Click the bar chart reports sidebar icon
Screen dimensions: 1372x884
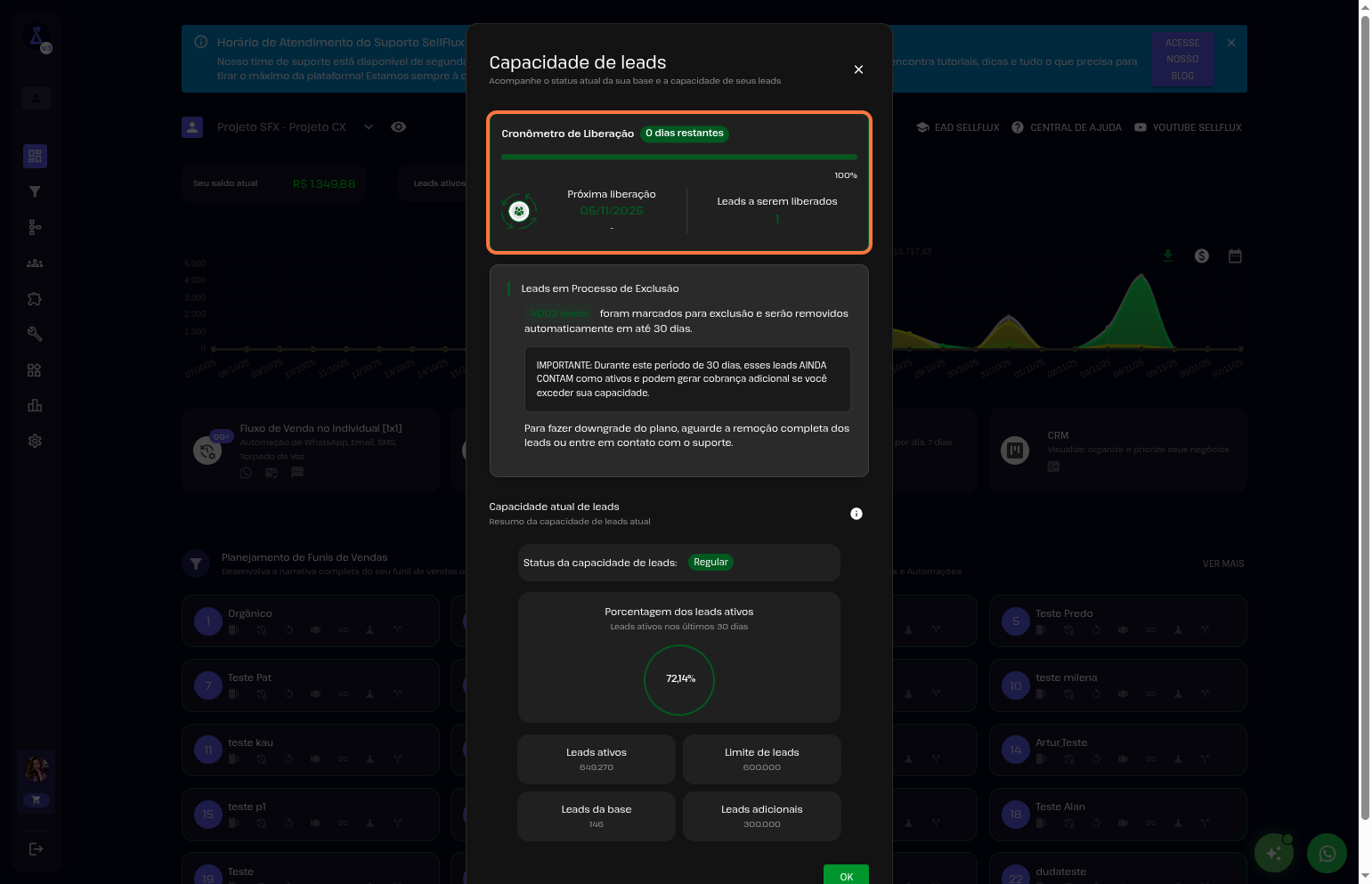[x=35, y=405]
